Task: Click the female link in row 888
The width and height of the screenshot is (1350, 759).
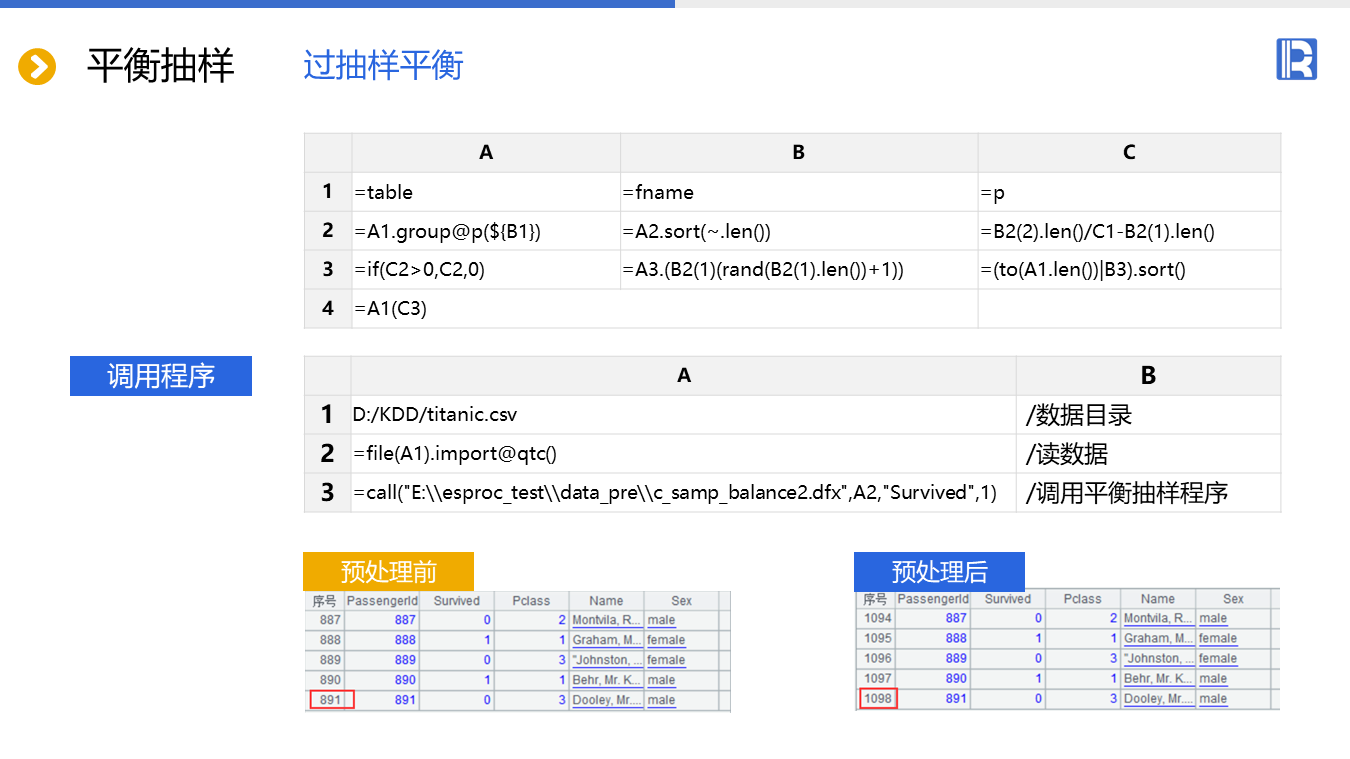Action: pyautogui.click(x=666, y=640)
